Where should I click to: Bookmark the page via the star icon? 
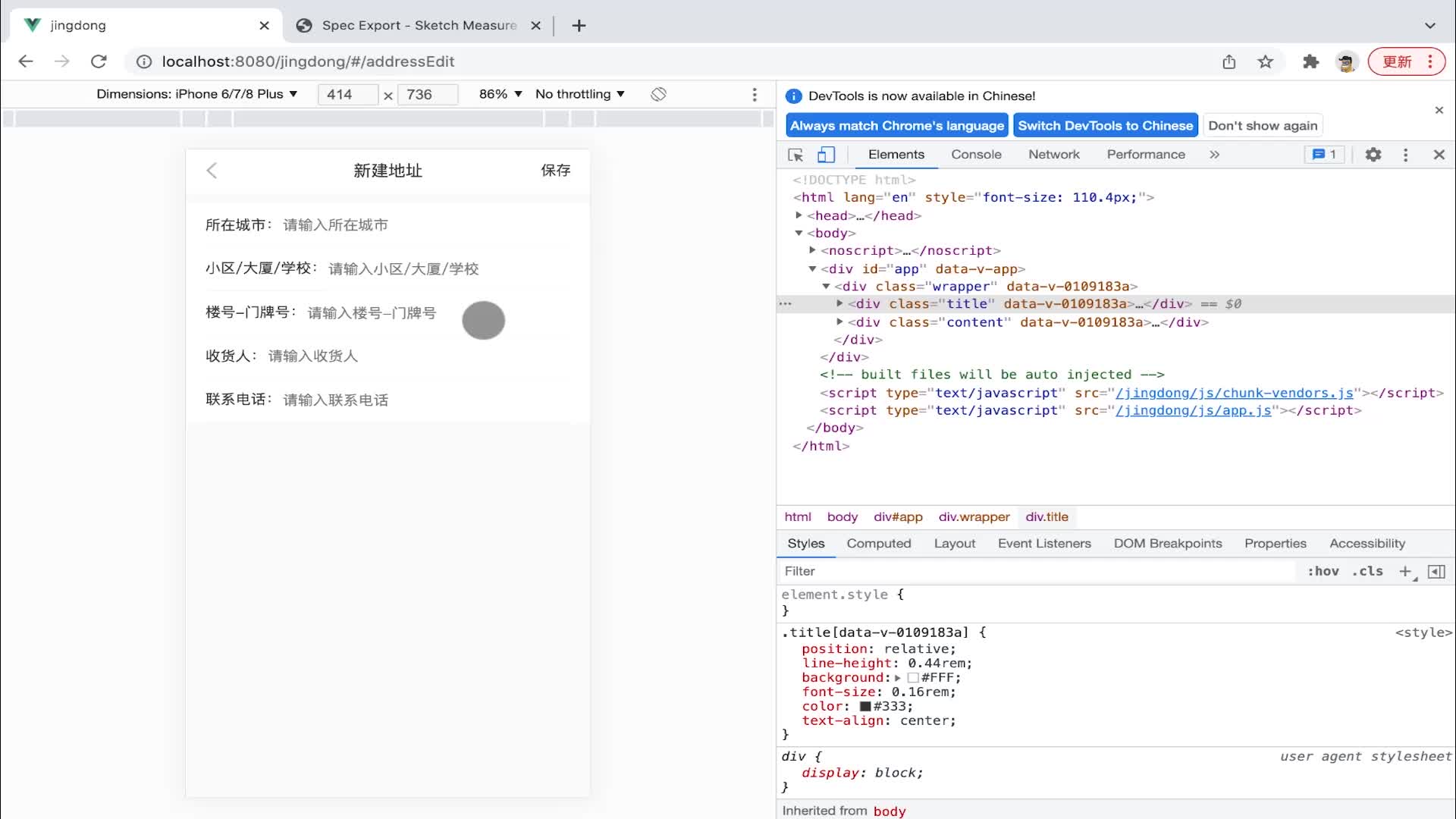[x=1265, y=61]
